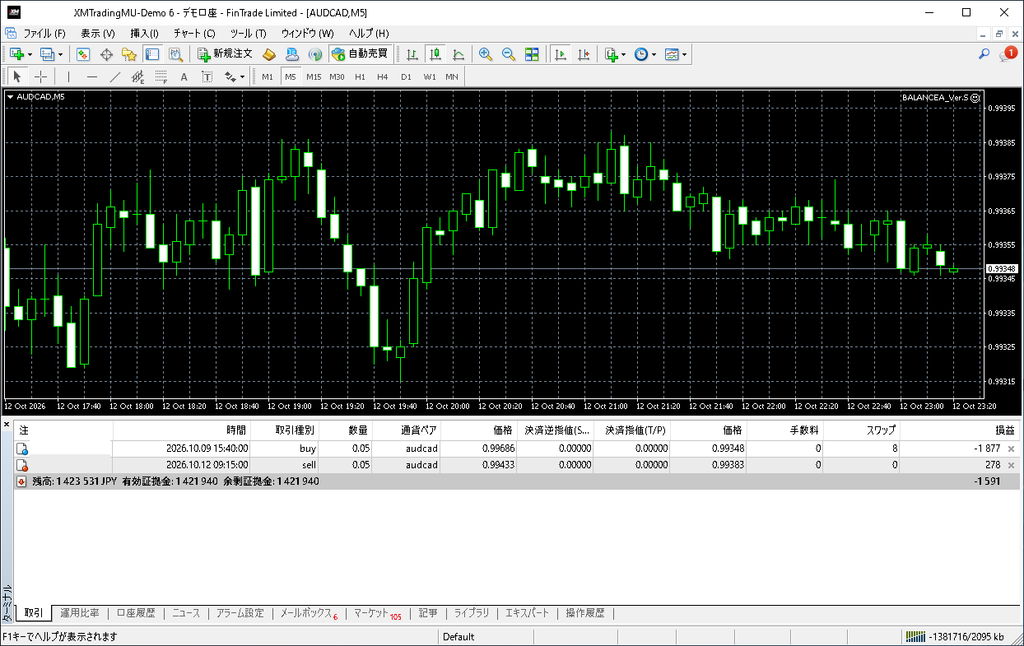This screenshot has width=1024, height=646.
Task: Expand the profiles dropdown arrow
Action: point(60,55)
